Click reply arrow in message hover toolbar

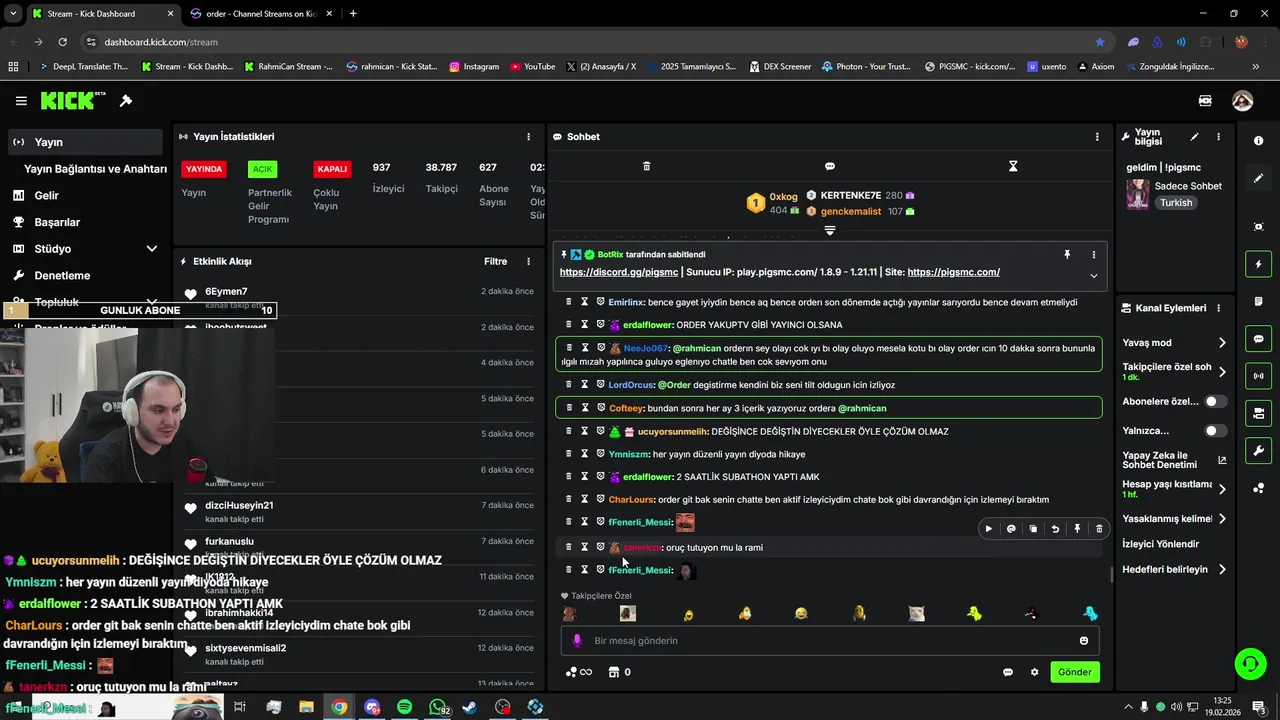pyautogui.click(x=1055, y=529)
